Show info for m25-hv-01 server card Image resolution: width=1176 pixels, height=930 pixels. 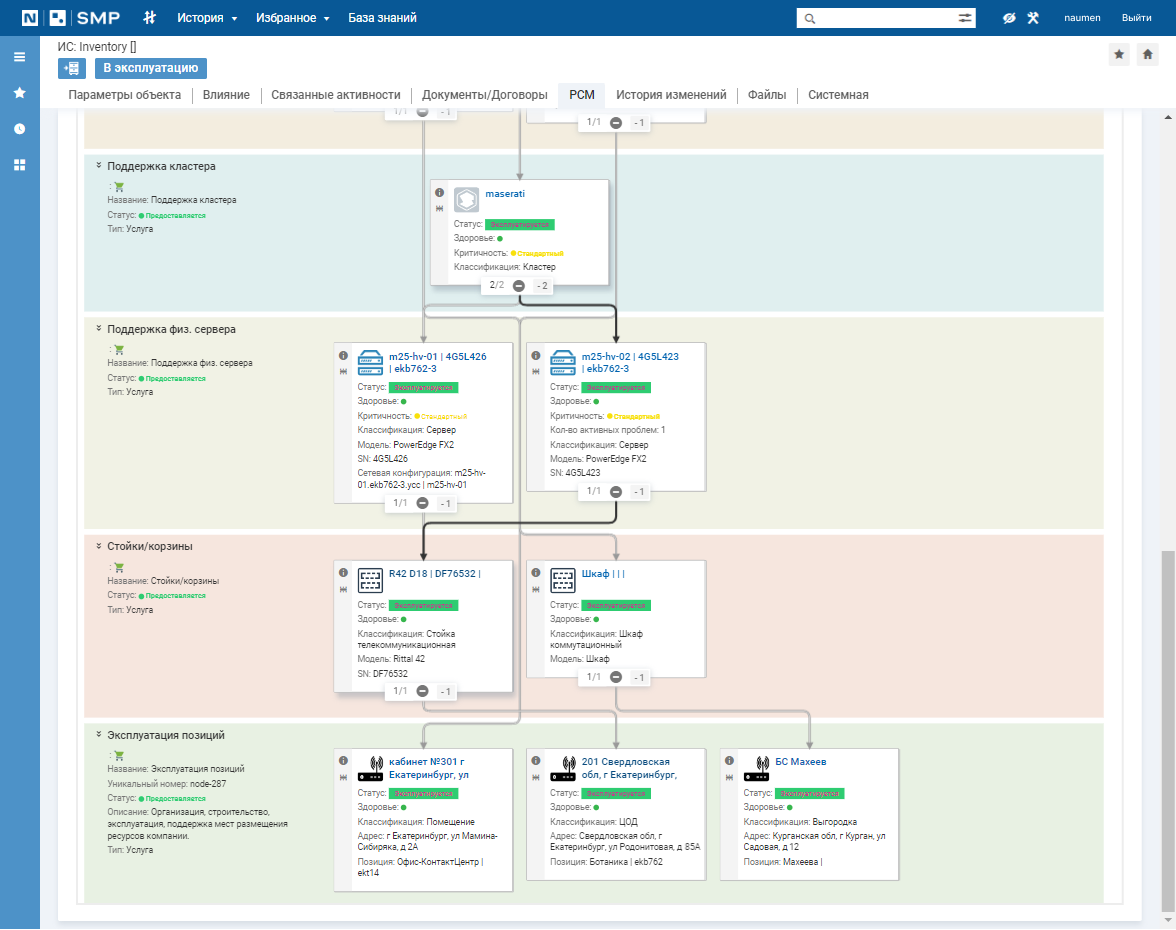[x=343, y=356]
